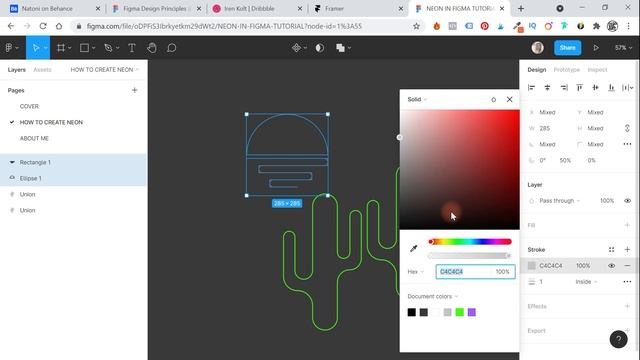Click the Present play button
Viewport: 640px width, 360px height.
point(596,48)
